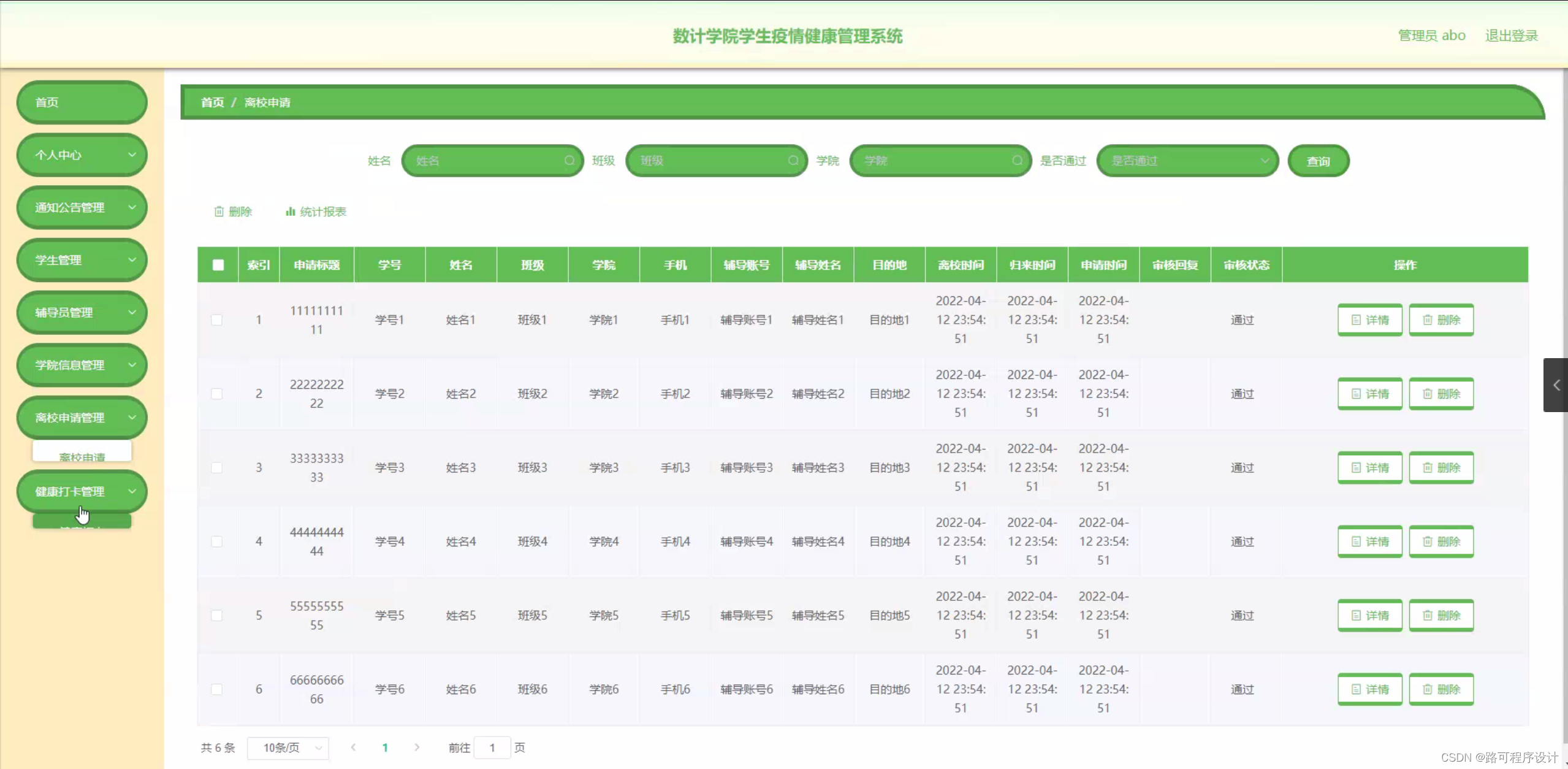1568x769 pixels.
Task: Expand the 学生管理 sidebar menu
Action: [82, 260]
